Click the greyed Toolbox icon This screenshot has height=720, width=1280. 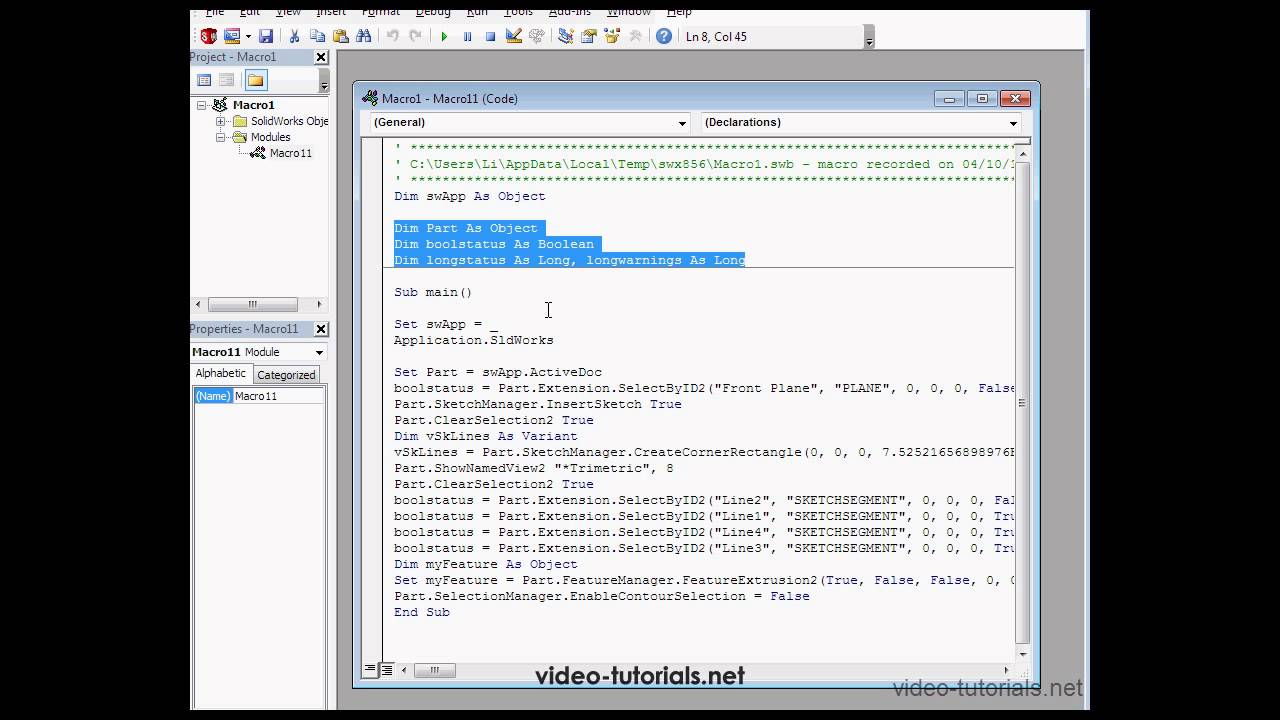[x=634, y=36]
